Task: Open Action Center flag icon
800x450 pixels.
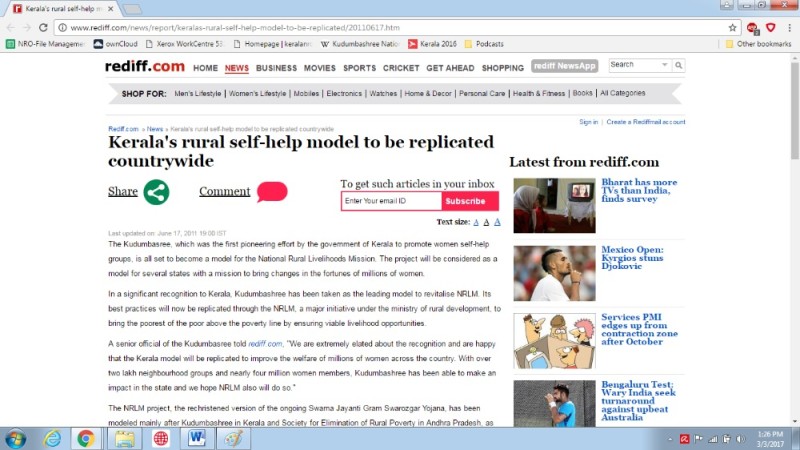Action: (x=698, y=439)
